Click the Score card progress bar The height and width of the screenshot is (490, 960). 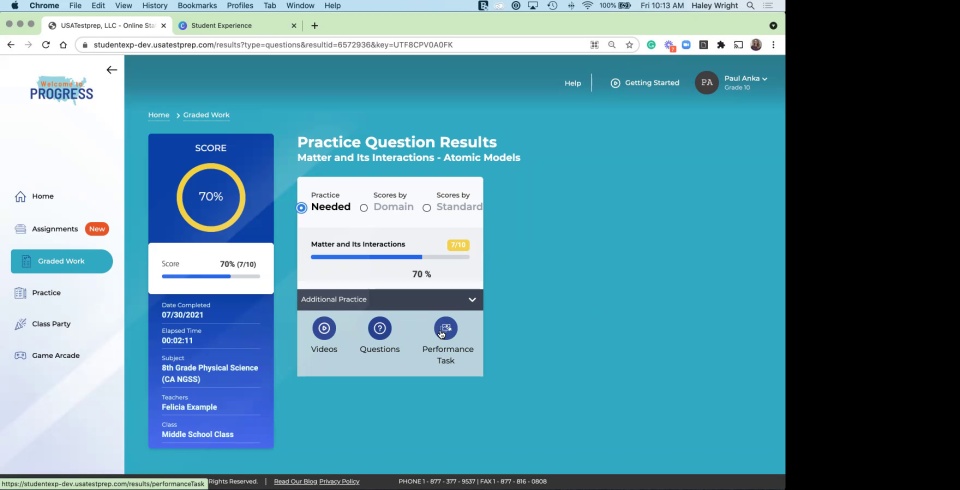click(211, 276)
